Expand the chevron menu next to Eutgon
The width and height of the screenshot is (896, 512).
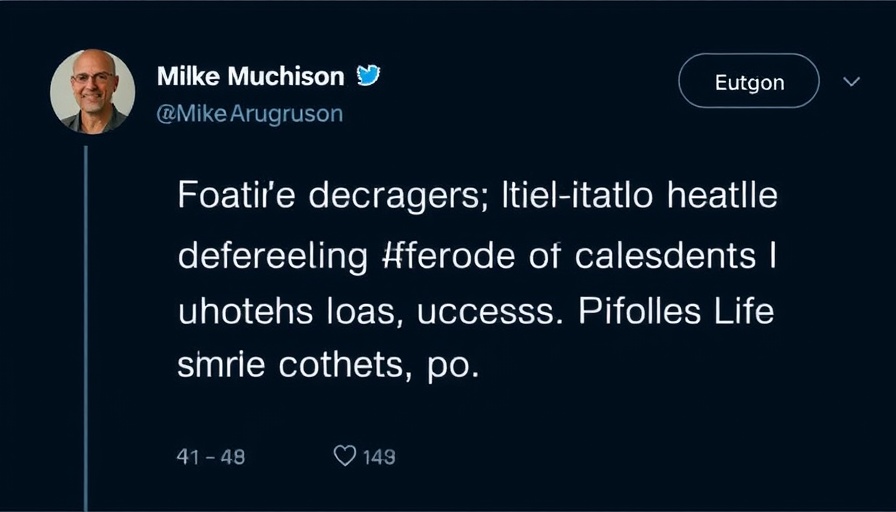tap(852, 82)
